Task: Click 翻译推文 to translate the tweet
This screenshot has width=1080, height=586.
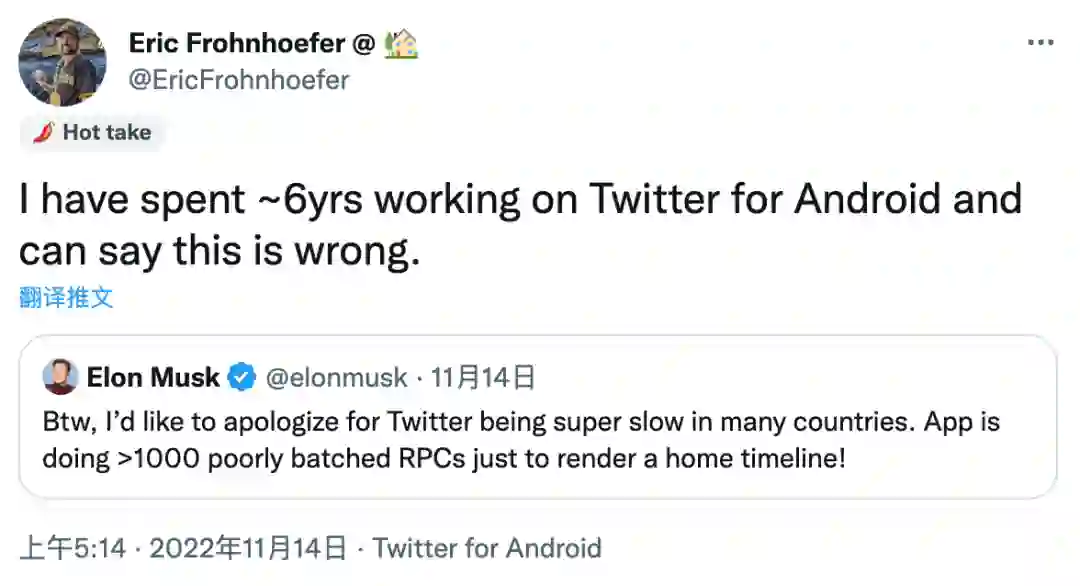Action: tap(66, 297)
